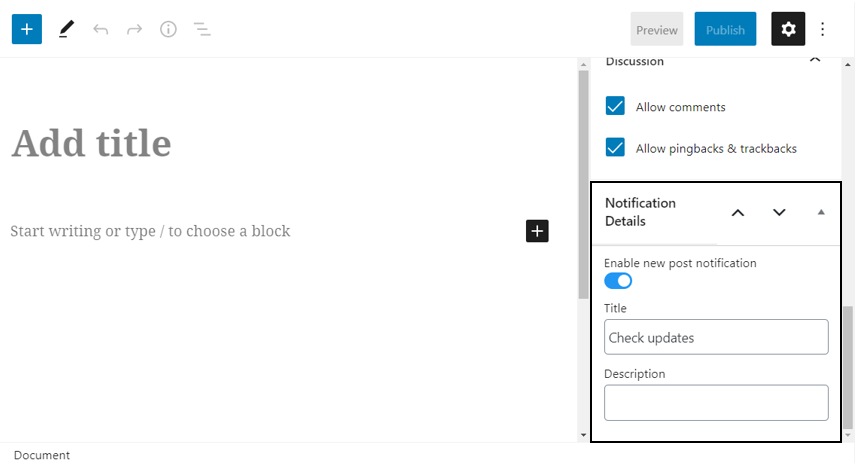Move Notification Details panel up
The image size is (855, 474).
pyautogui.click(x=738, y=213)
